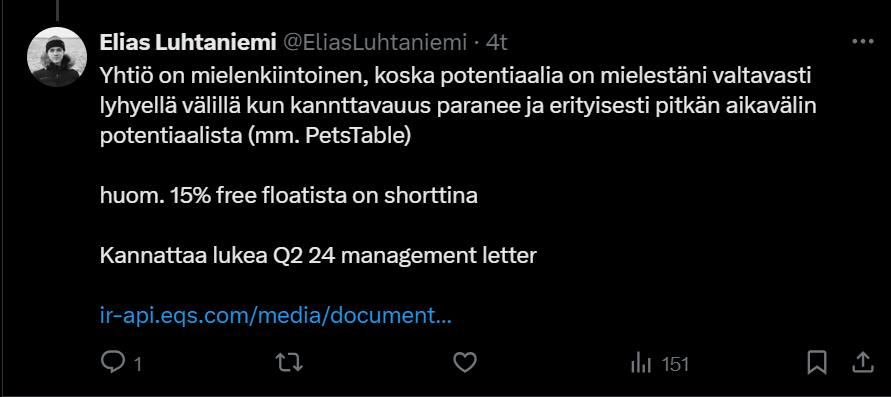Repost this tweet with the retweet icon
891x397 pixels.
[x=289, y=362]
